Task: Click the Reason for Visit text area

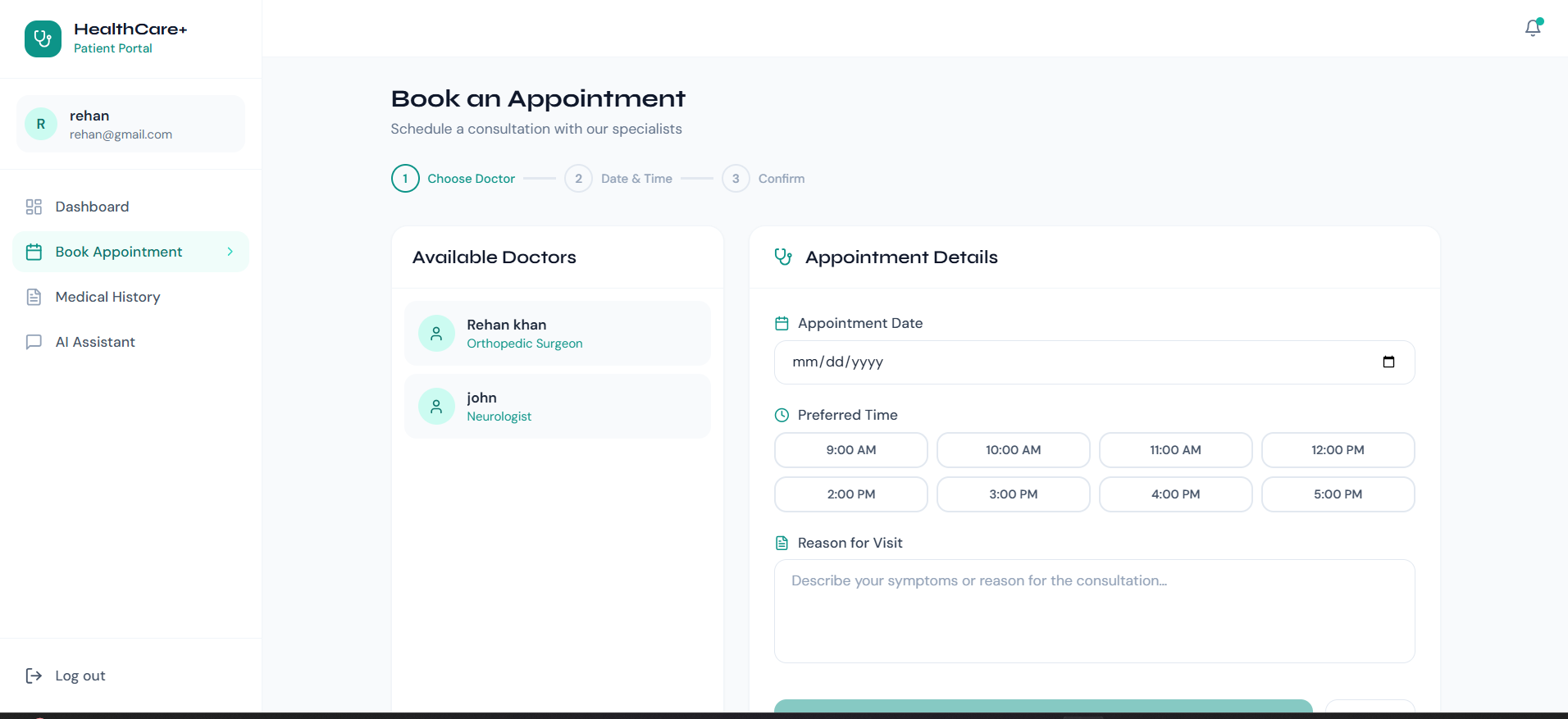Action: 1095,611
